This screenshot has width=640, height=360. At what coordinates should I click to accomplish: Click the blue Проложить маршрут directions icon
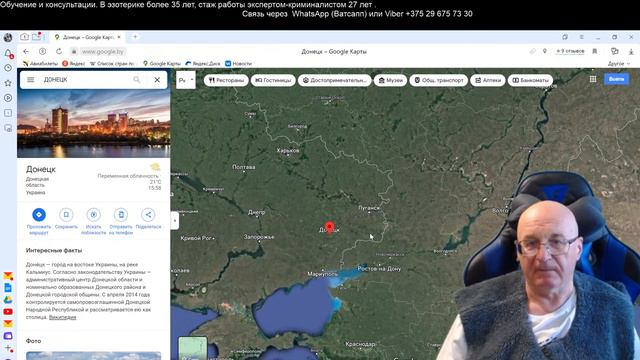coord(39,215)
